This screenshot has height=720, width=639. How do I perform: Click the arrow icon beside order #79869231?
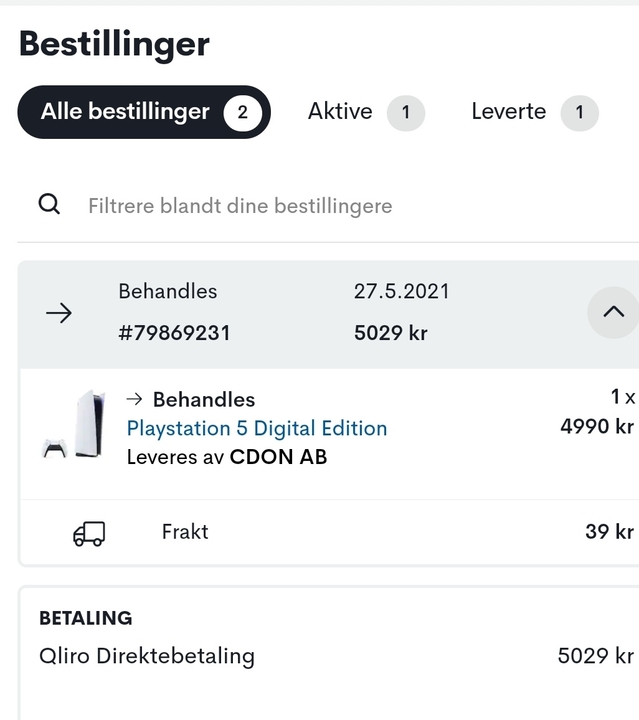point(59,313)
